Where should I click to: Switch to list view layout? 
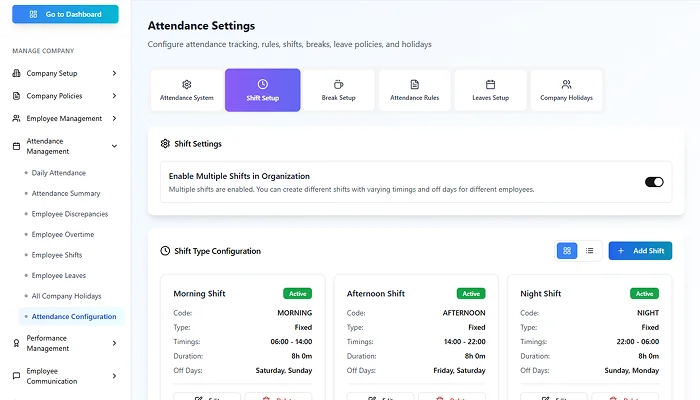pos(589,251)
